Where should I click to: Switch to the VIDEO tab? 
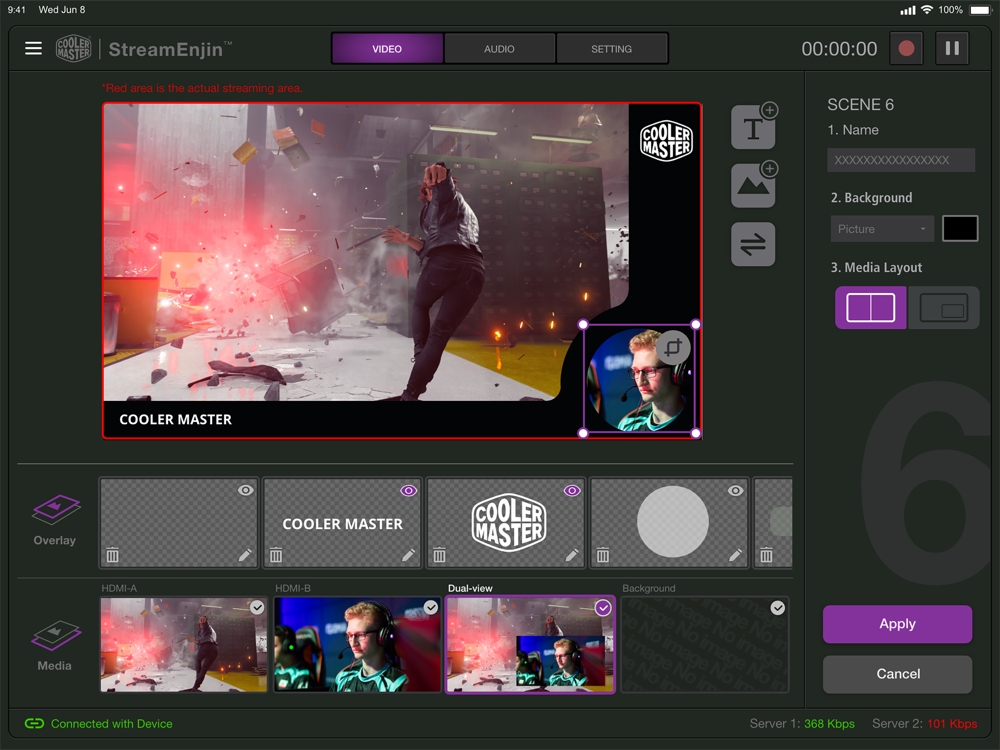click(x=387, y=48)
